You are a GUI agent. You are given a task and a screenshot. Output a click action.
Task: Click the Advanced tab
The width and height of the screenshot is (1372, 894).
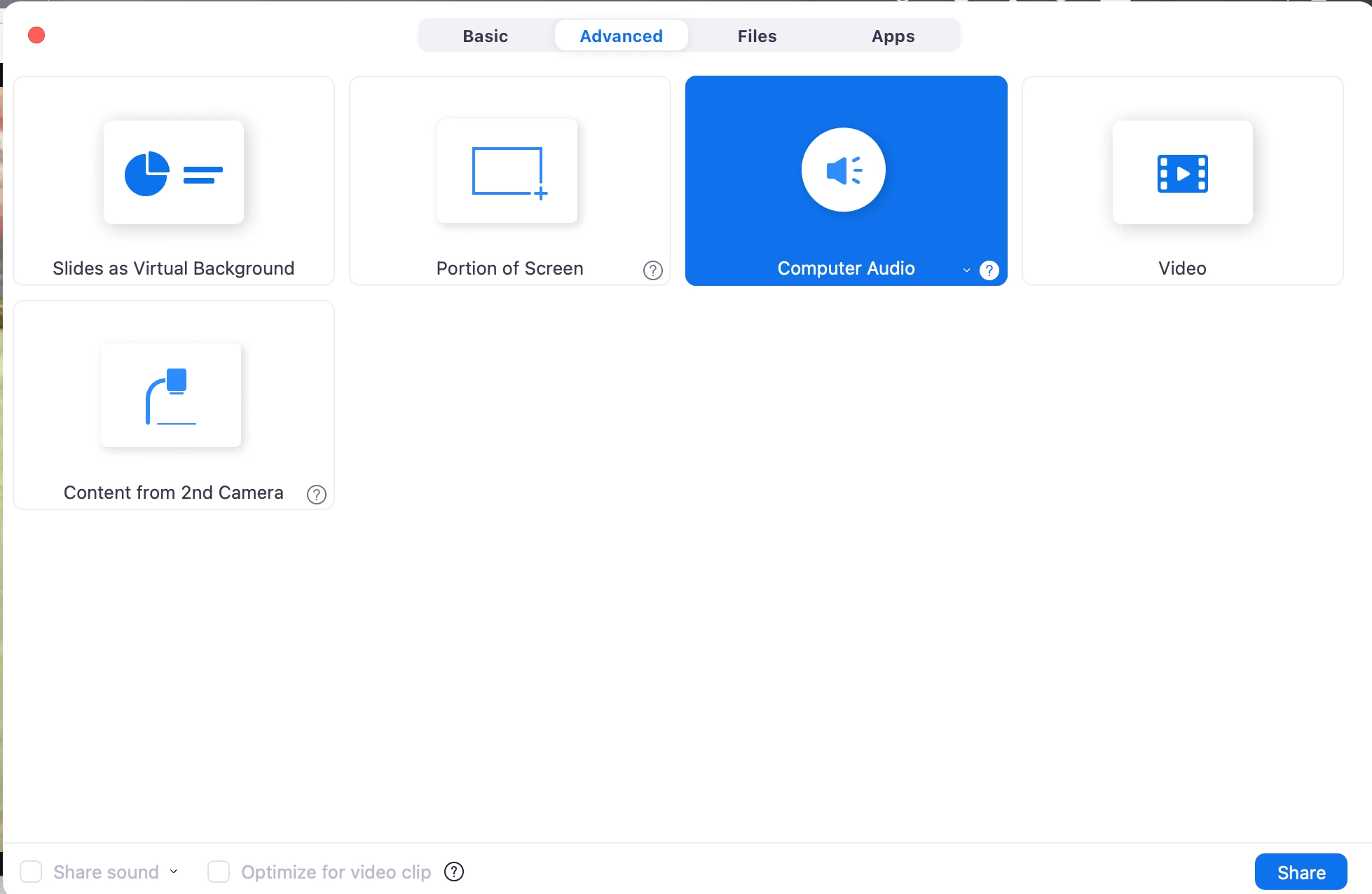(621, 36)
